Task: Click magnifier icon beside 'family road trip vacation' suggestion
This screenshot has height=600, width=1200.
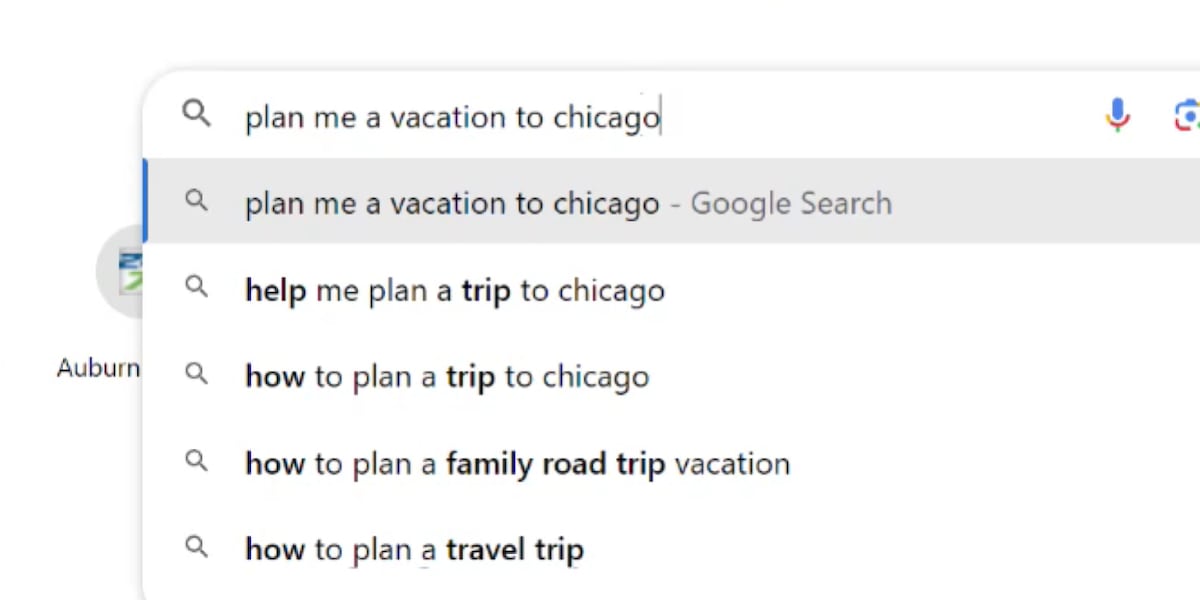Action: (197, 461)
